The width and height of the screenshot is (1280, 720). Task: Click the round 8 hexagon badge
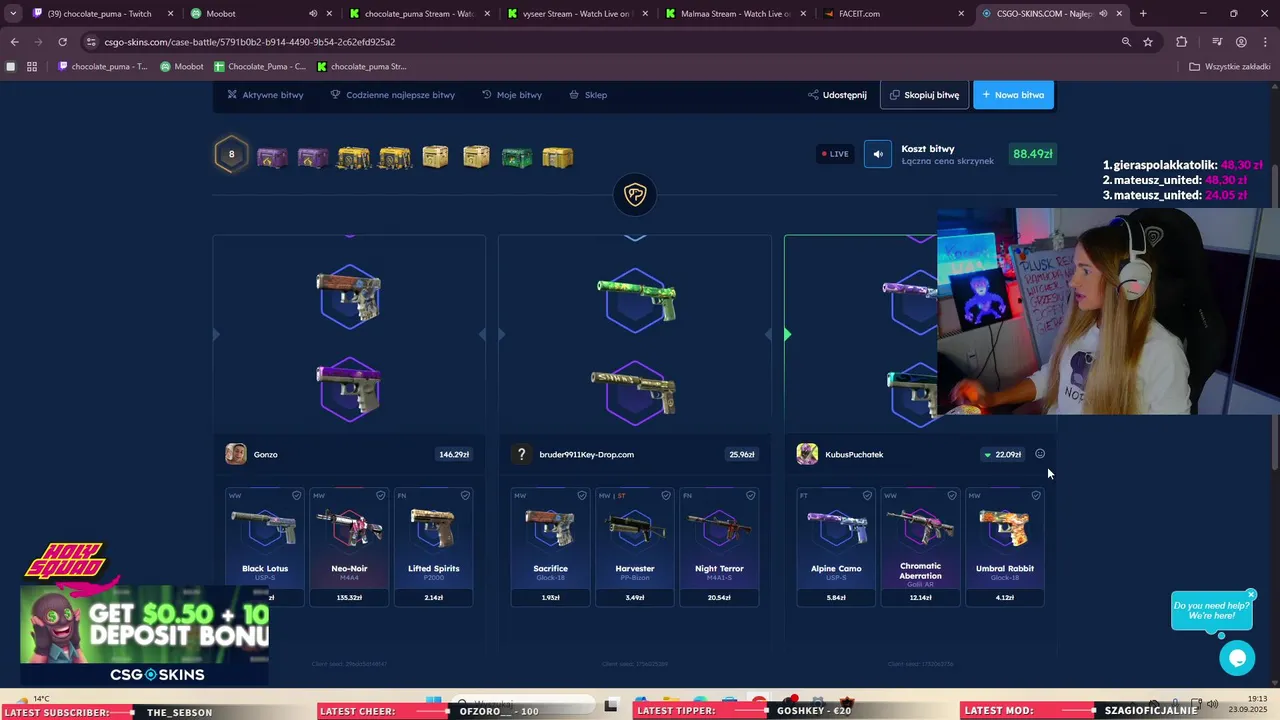tap(231, 154)
